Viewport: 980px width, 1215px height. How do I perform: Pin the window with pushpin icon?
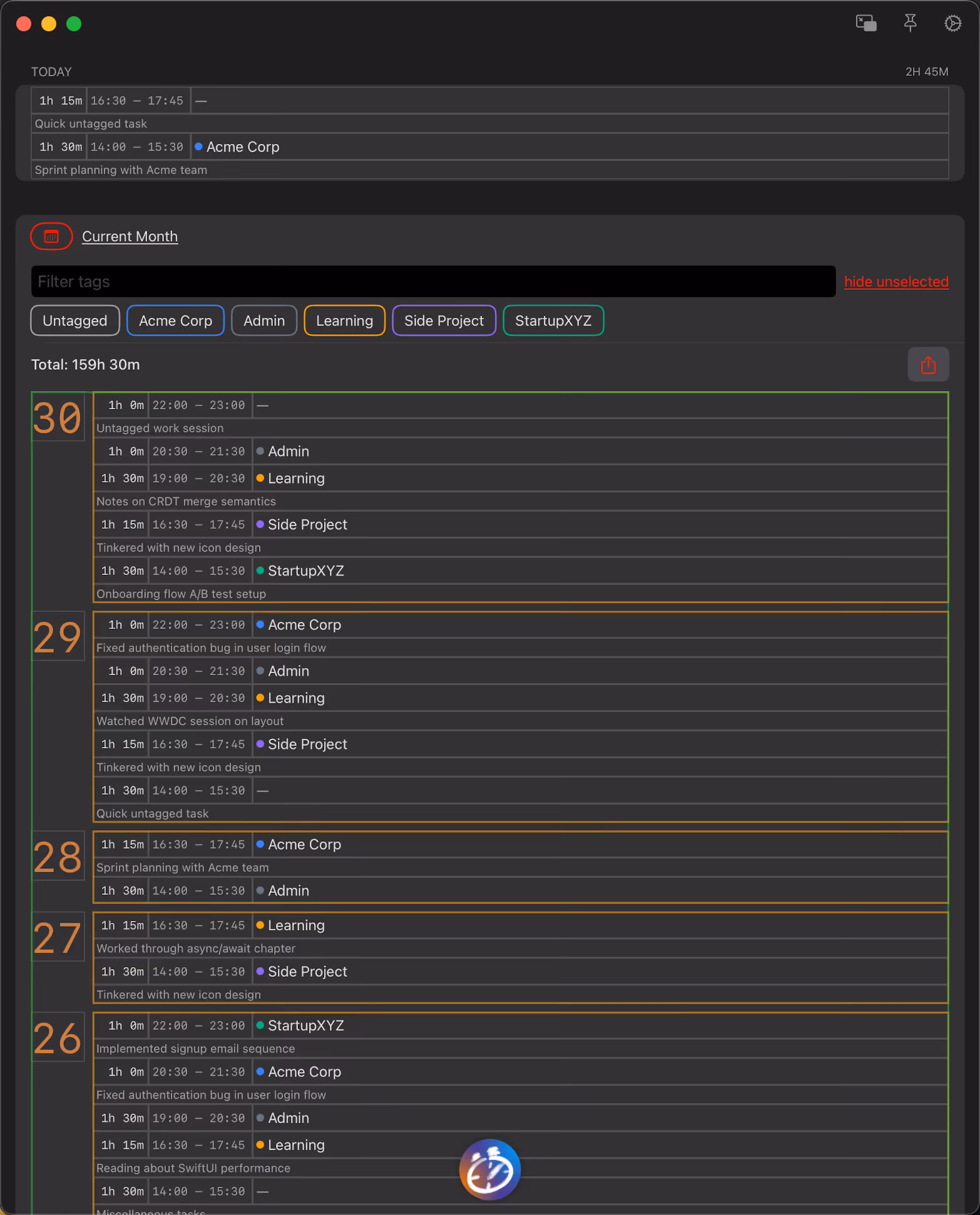point(910,24)
